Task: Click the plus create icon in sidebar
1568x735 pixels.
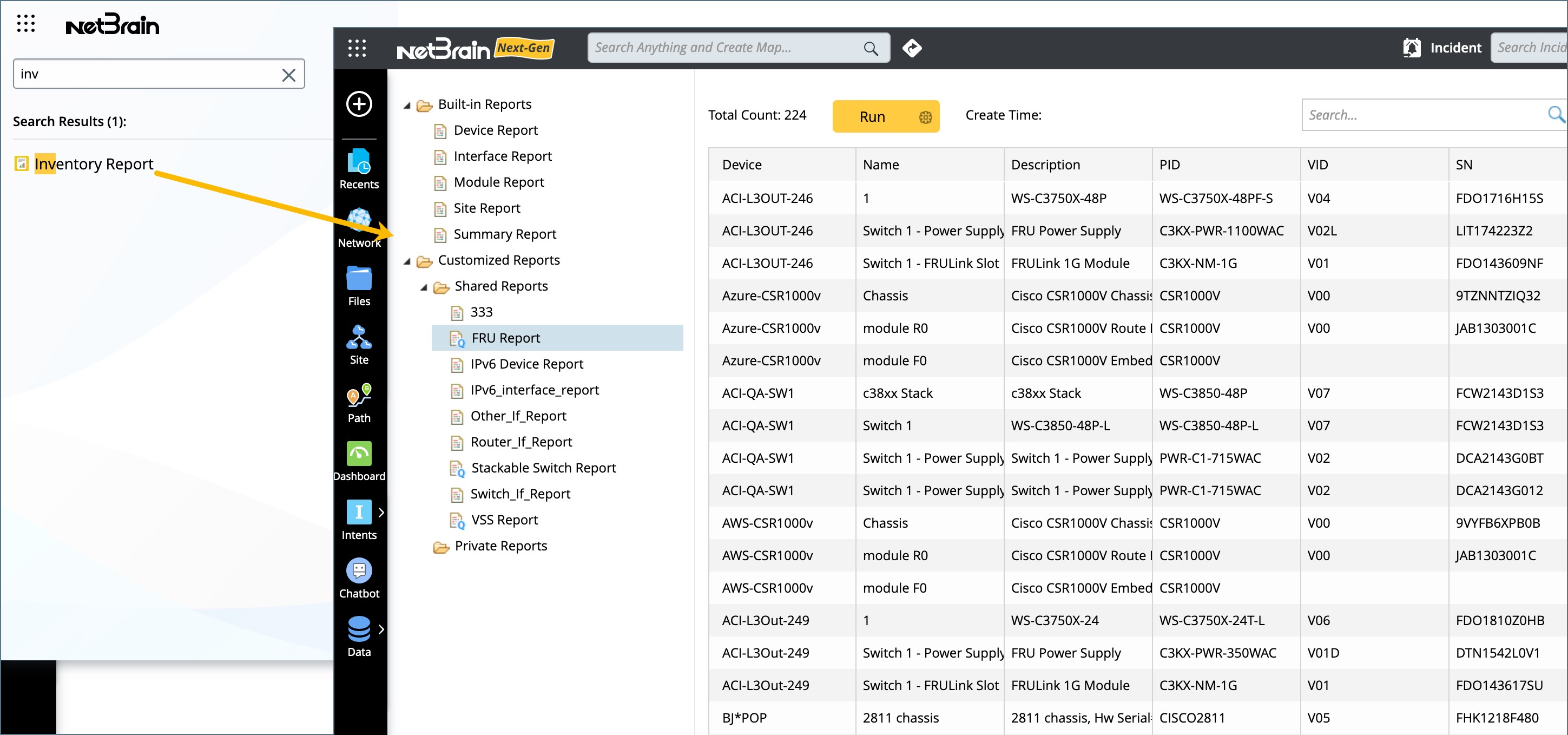Action: pos(359,103)
